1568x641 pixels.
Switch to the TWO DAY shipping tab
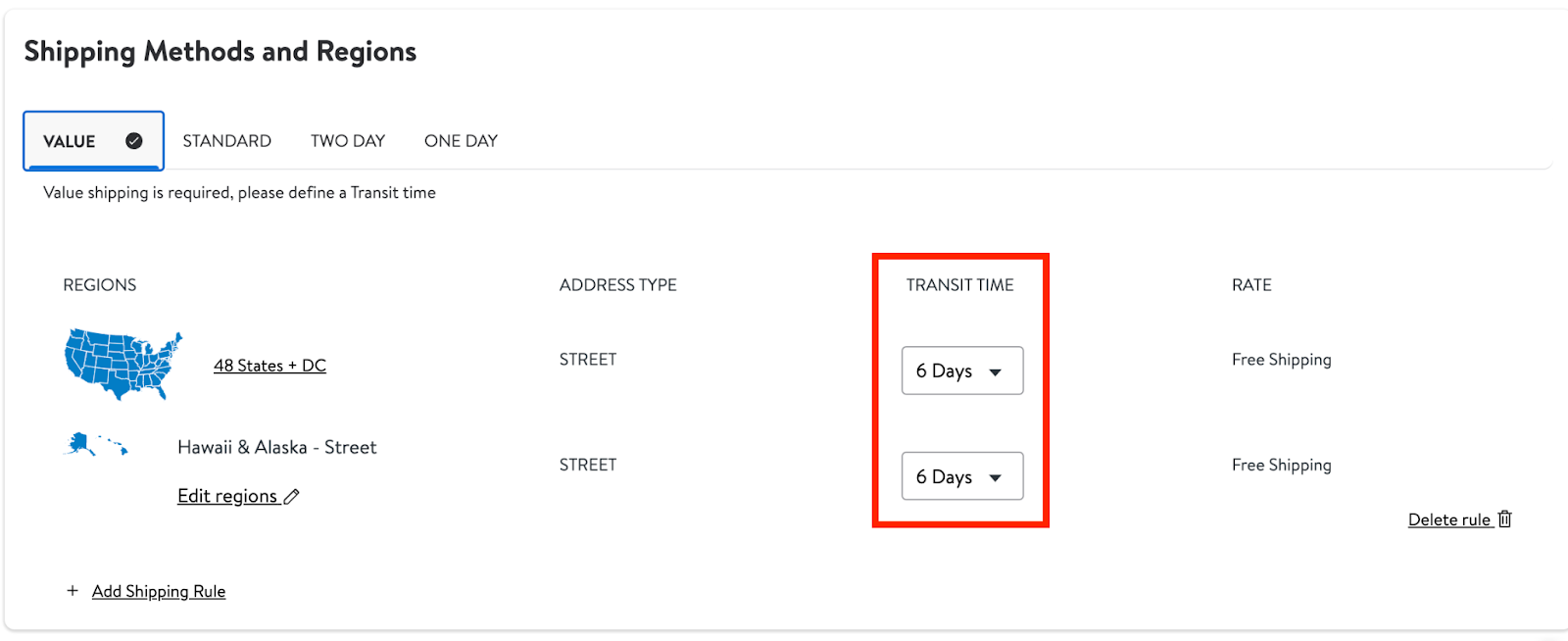tap(348, 141)
